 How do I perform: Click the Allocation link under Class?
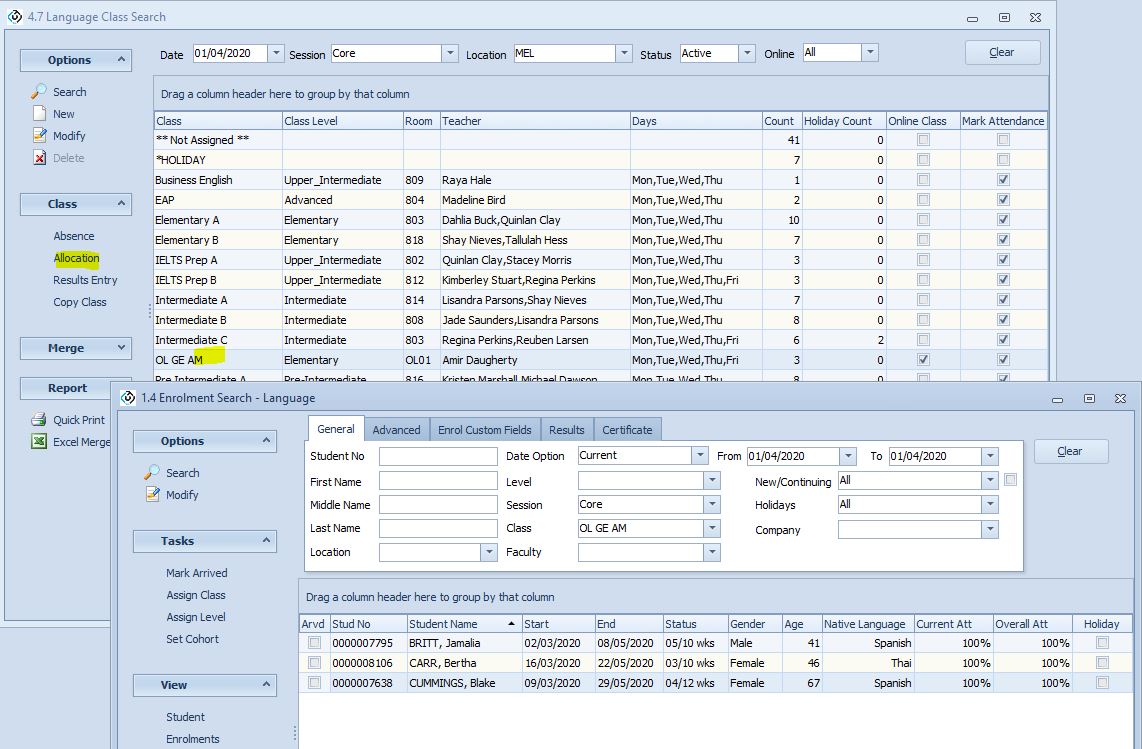click(x=77, y=258)
